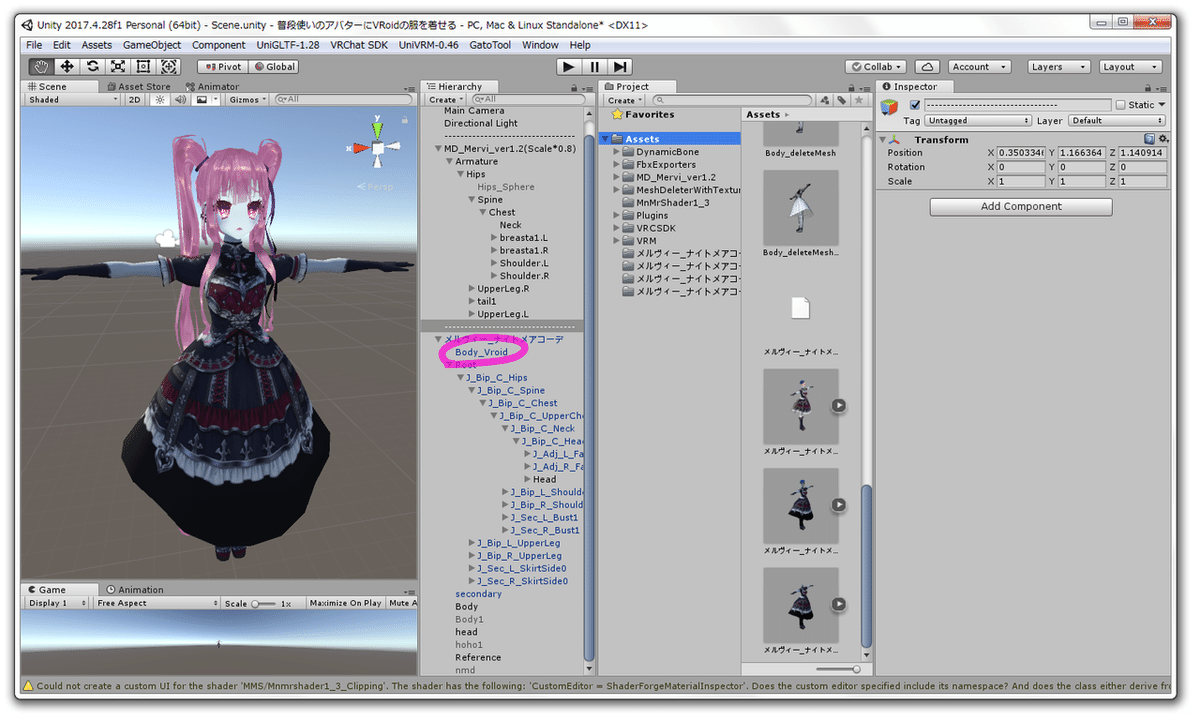Adjust the Game view Scale slider
The width and height of the screenshot is (1200, 721).
click(264, 603)
